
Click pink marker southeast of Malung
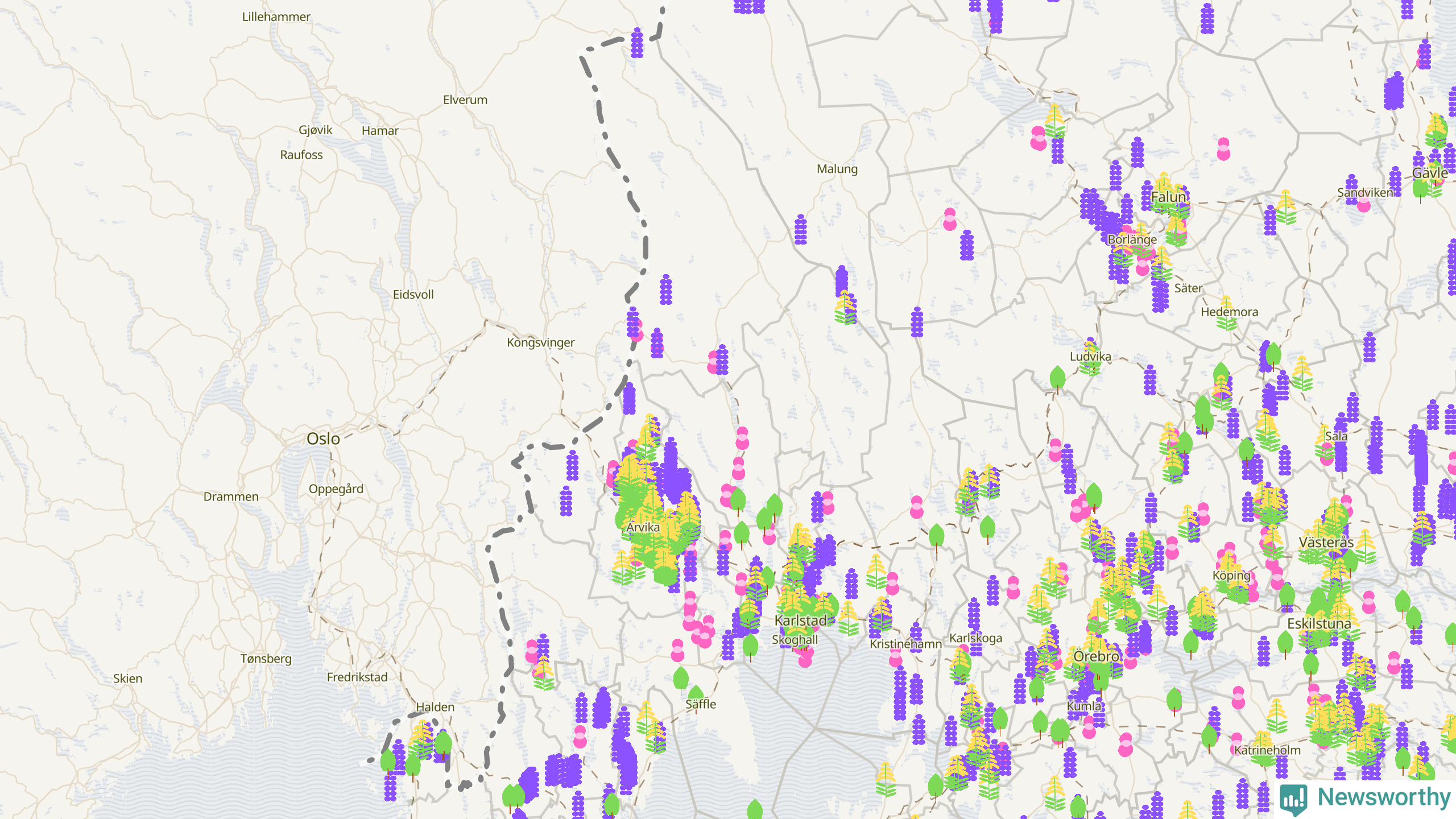coord(950,219)
